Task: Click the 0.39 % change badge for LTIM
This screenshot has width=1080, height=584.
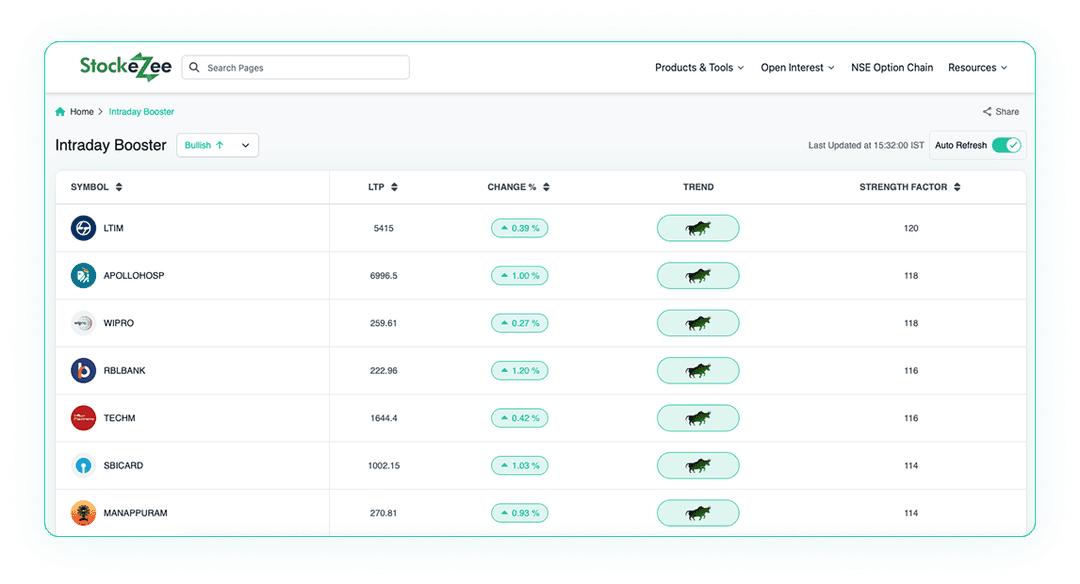Action: click(x=519, y=228)
